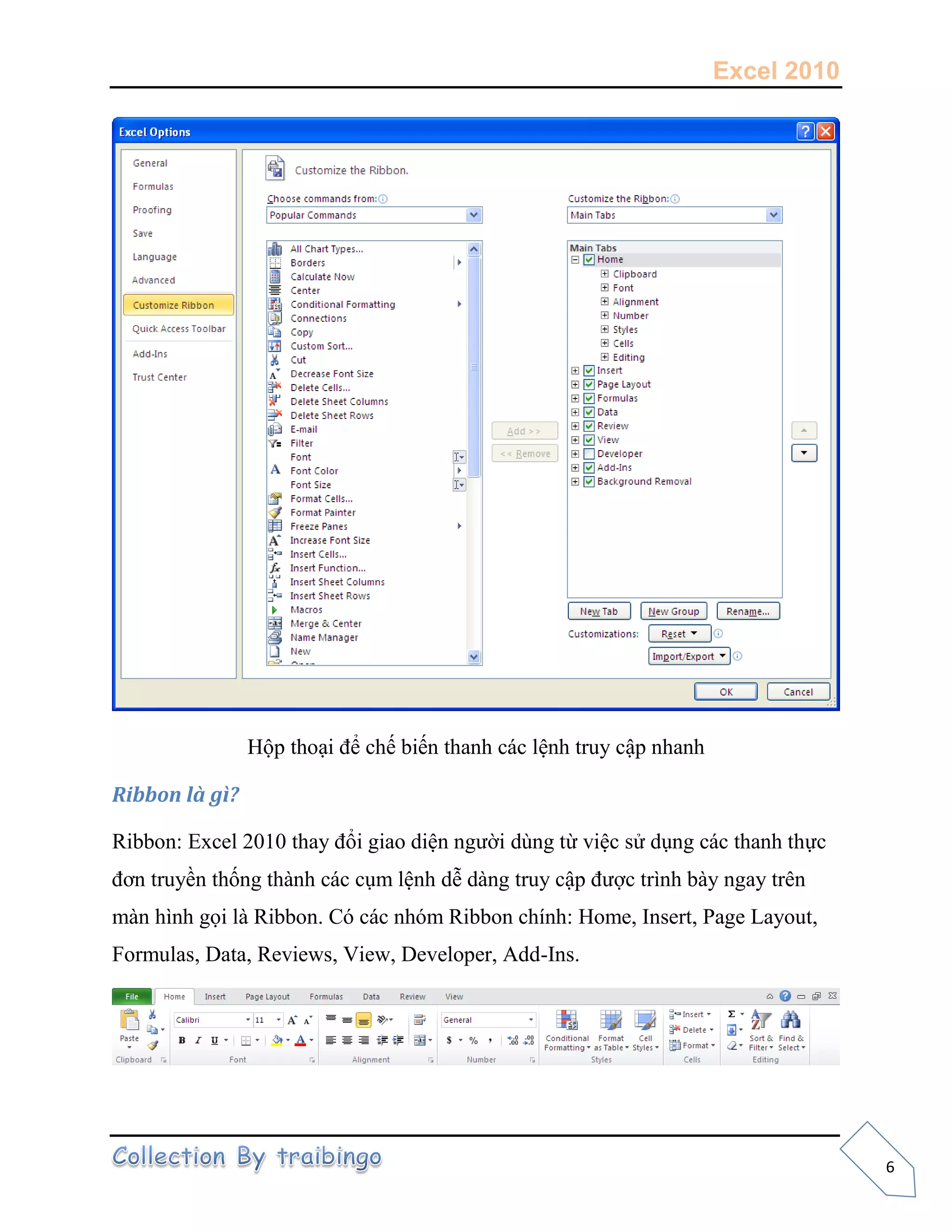Click the ribbon Help question mark icon
Image resolution: width=952 pixels, height=1232 pixels.
tap(785, 996)
